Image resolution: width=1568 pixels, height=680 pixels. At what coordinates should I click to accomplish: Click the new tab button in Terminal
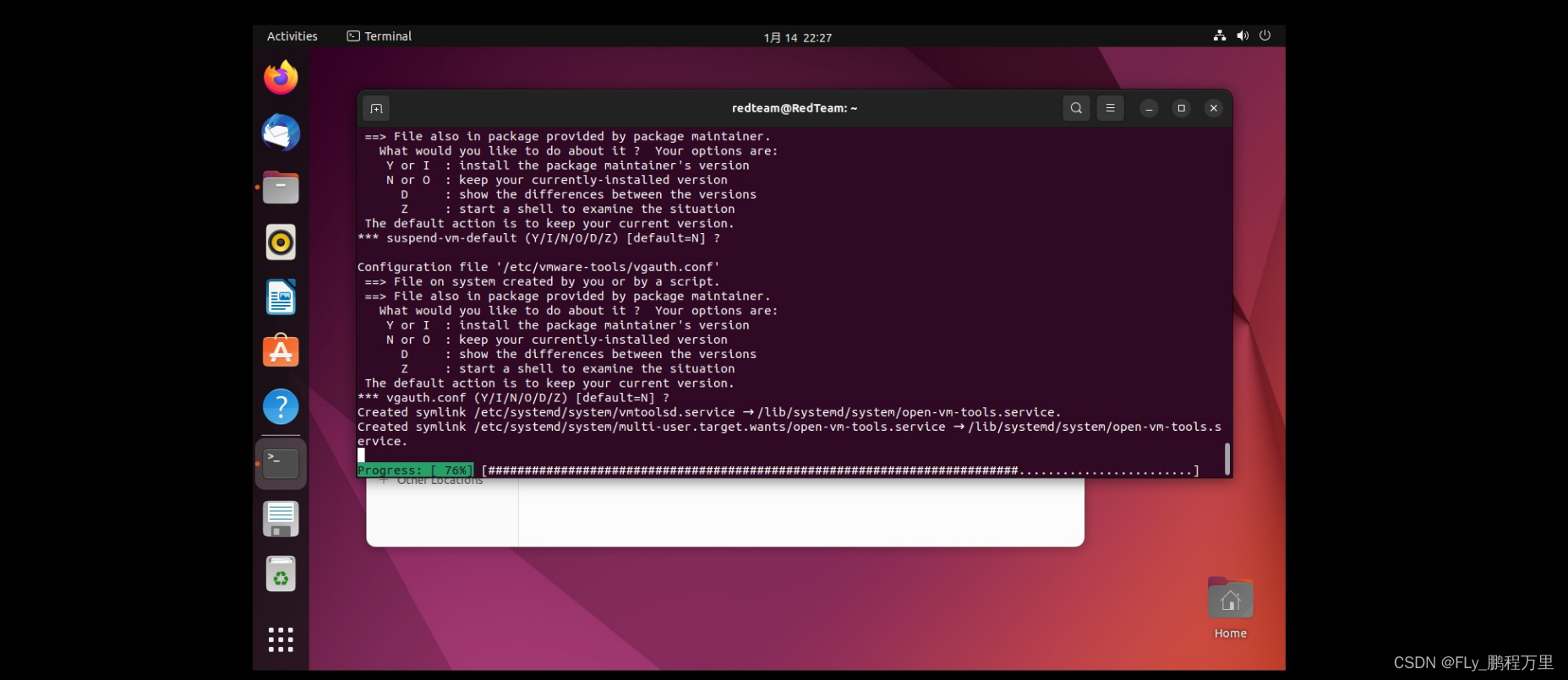(x=377, y=108)
